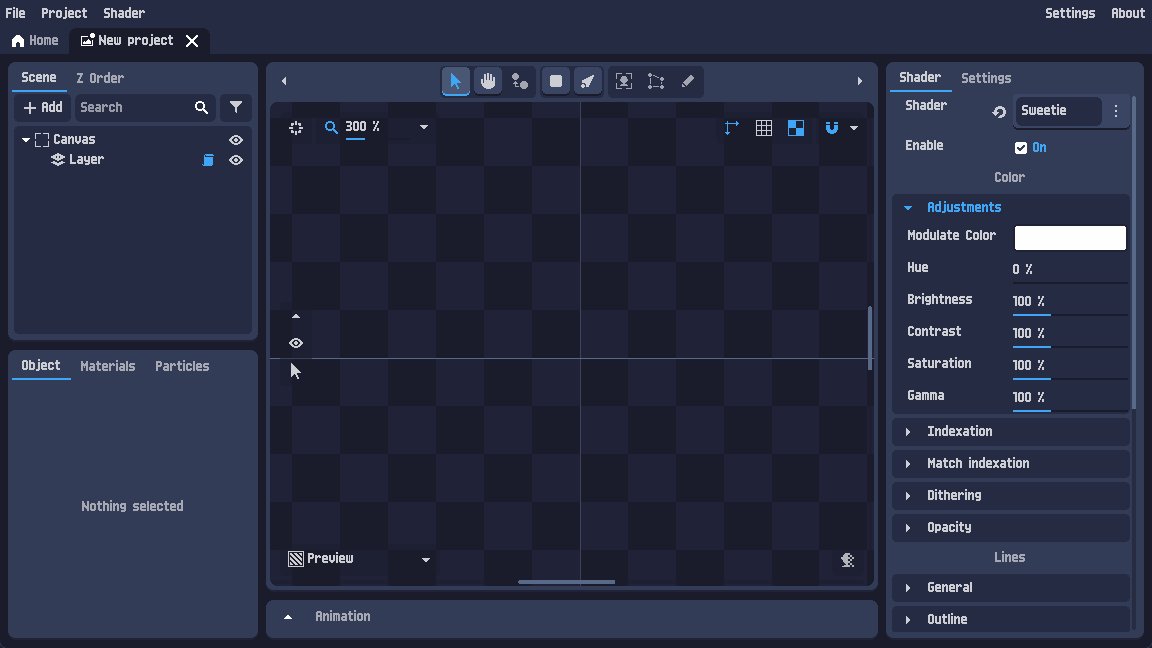The image size is (1152, 648).
Task: Click the Brightness slider value
Action: tap(1069, 302)
